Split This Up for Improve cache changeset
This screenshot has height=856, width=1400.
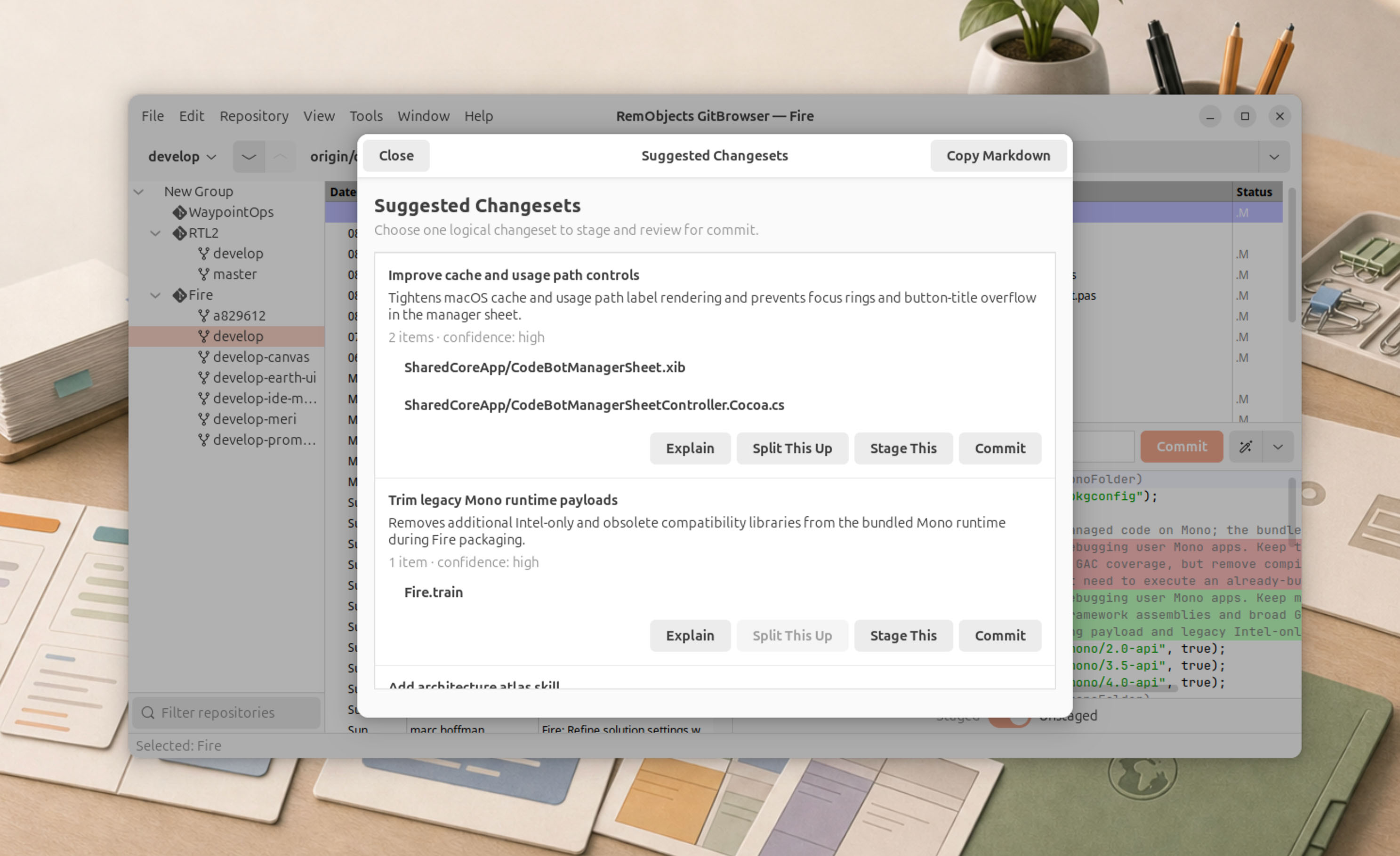pos(792,449)
